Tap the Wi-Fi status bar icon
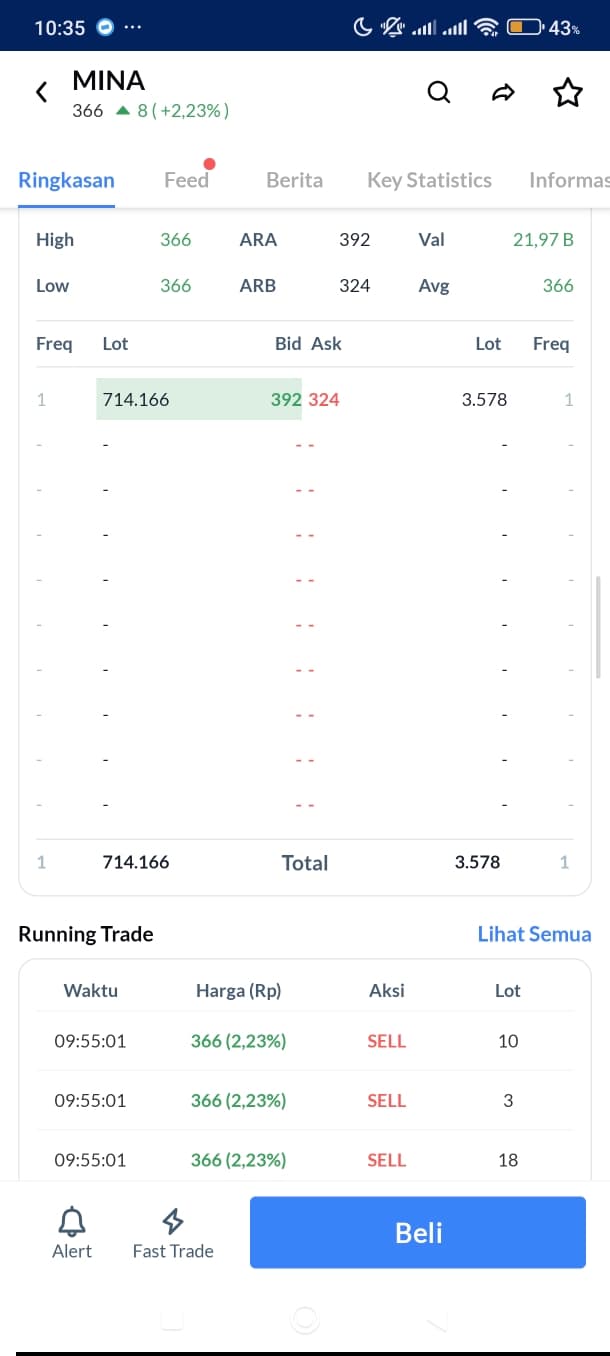This screenshot has height=1356, width=610. (x=487, y=28)
